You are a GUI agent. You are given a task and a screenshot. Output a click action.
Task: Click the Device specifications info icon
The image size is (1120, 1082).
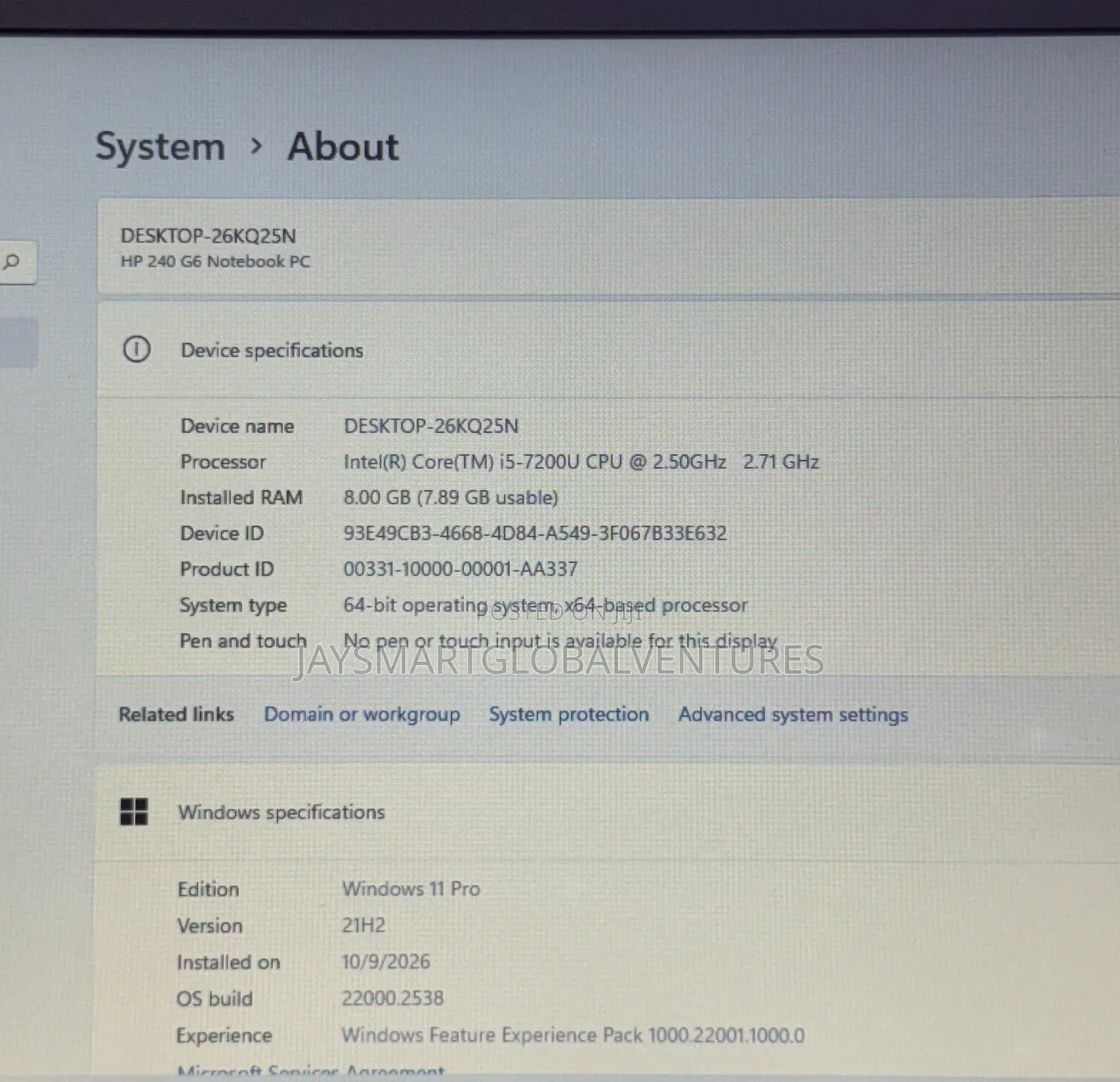point(136,349)
